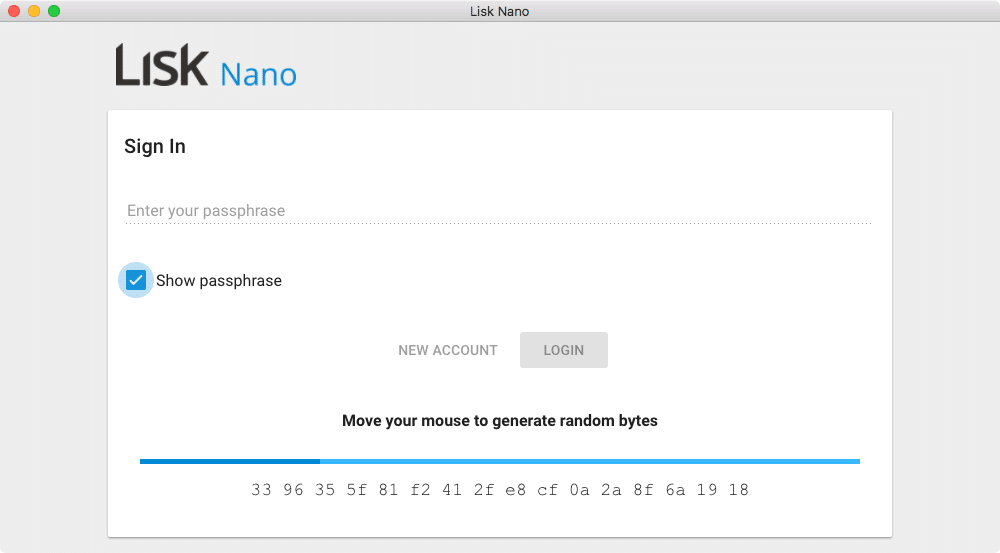The width and height of the screenshot is (1000, 553).
Task: Click the Move your mouse instruction text
Action: (500, 421)
